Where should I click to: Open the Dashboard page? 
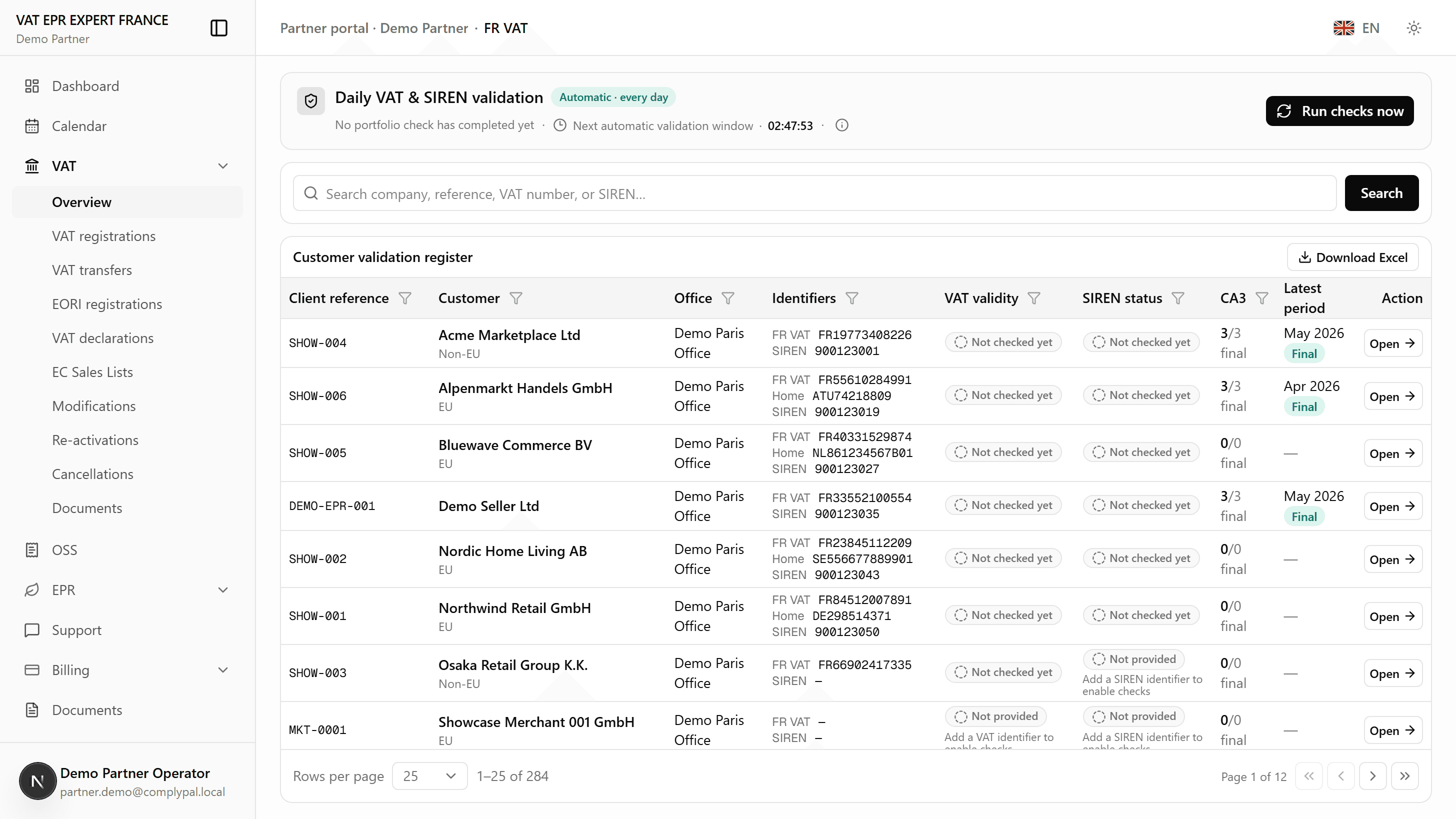tap(127, 86)
